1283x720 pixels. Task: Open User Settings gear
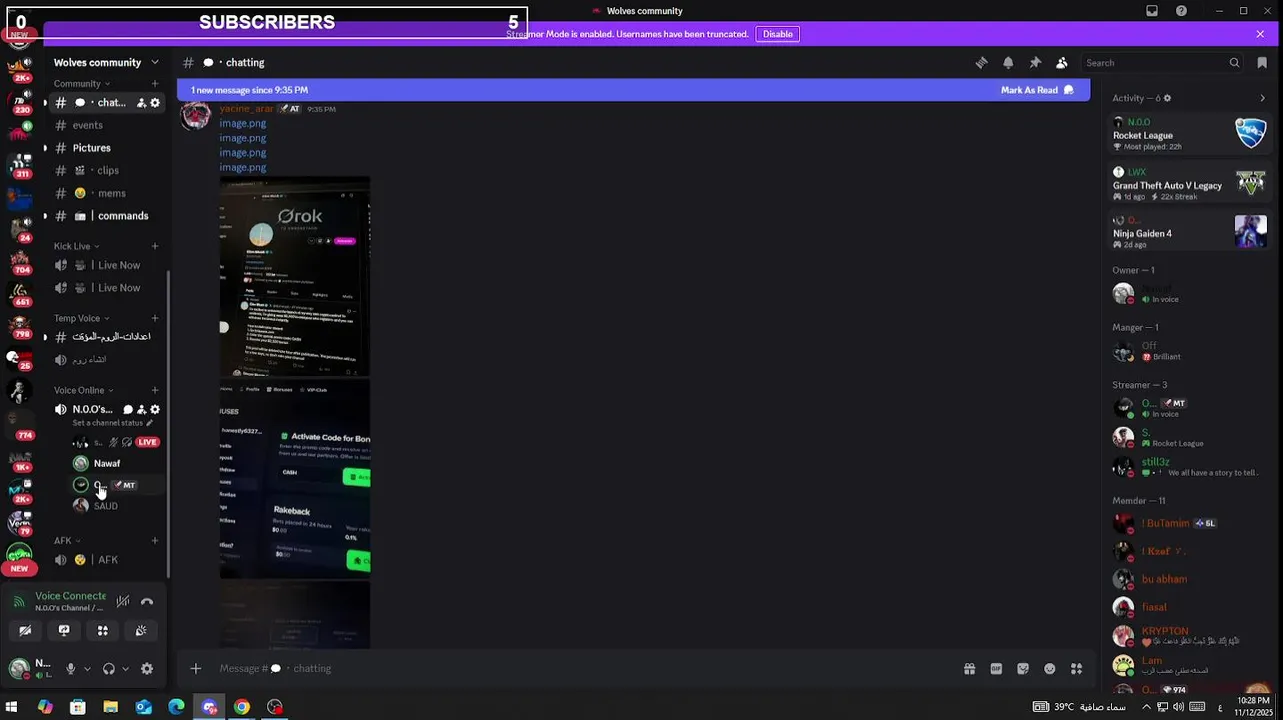pos(147,669)
